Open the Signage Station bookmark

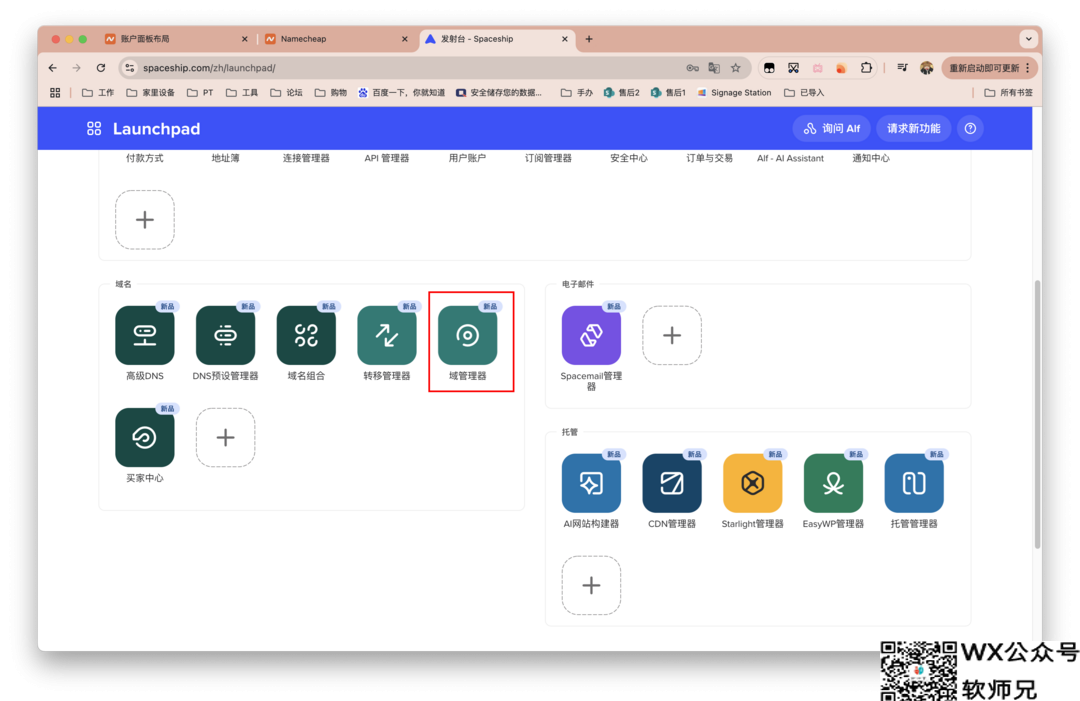point(734,93)
